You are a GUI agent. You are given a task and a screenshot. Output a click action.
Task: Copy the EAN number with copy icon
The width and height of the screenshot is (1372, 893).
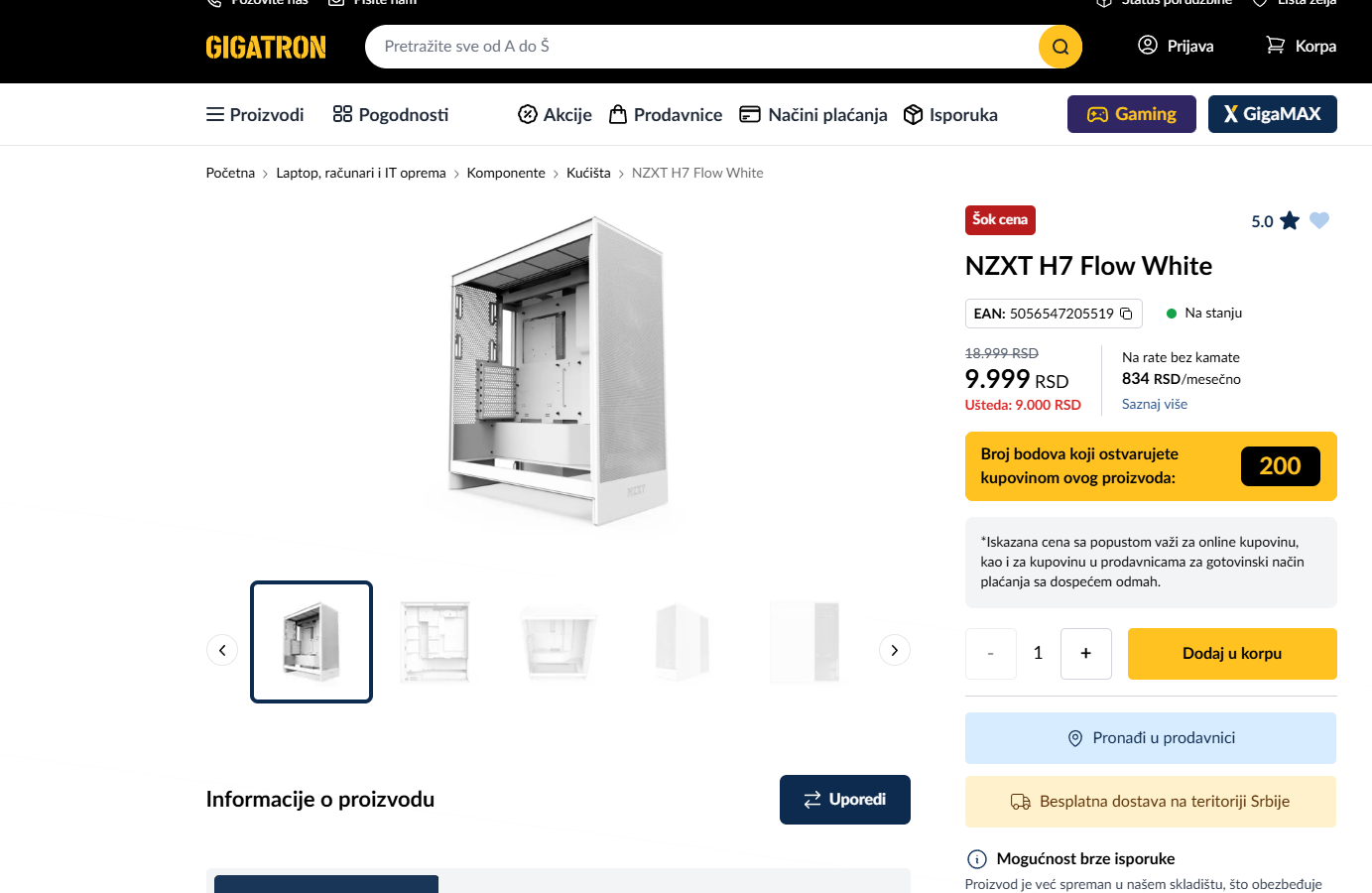coord(1126,314)
